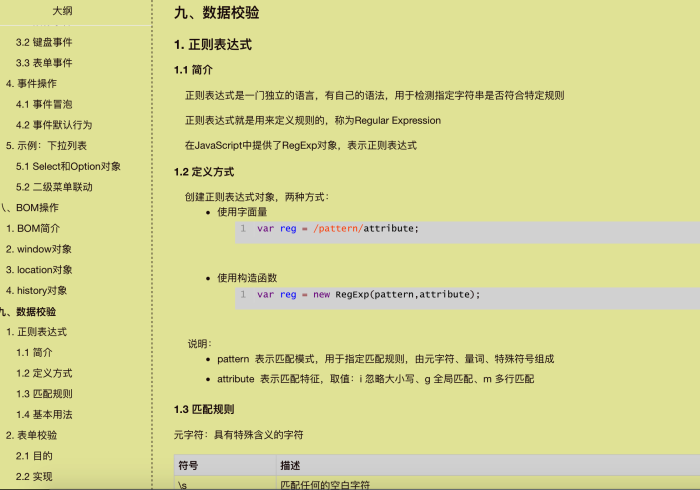Screen dimensions: 700x490
Task: Open outline item 2.1 目的
Action: click(34, 456)
